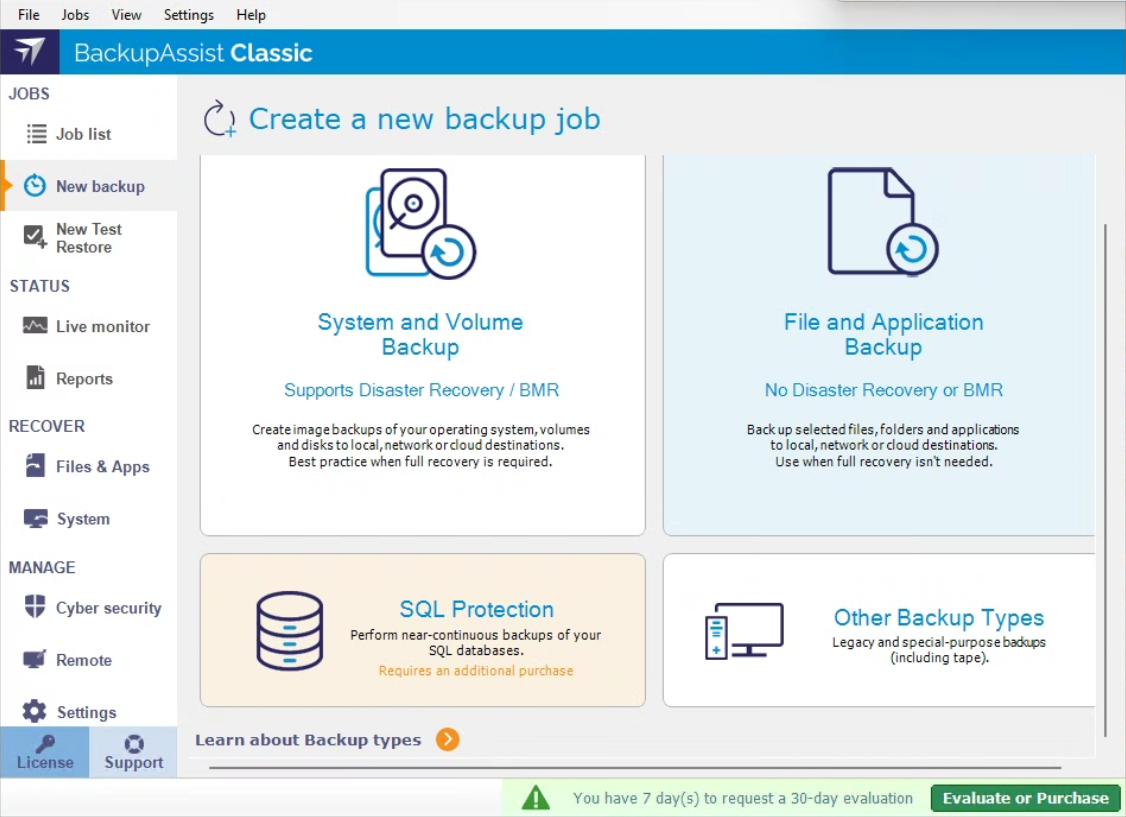Open the Jobs menu

(x=75, y=15)
